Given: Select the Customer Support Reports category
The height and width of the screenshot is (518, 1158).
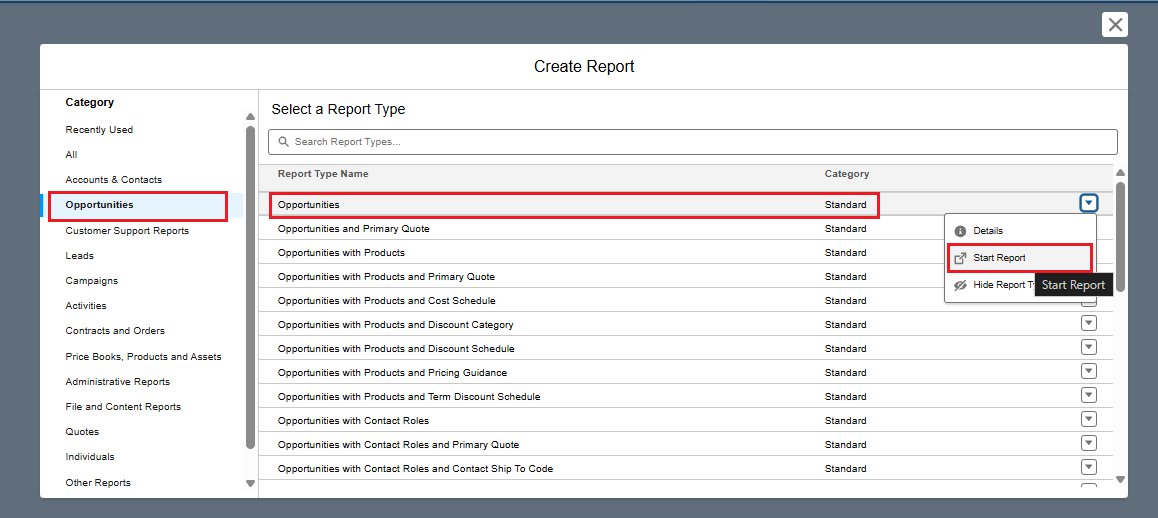Looking at the screenshot, I should point(127,231).
